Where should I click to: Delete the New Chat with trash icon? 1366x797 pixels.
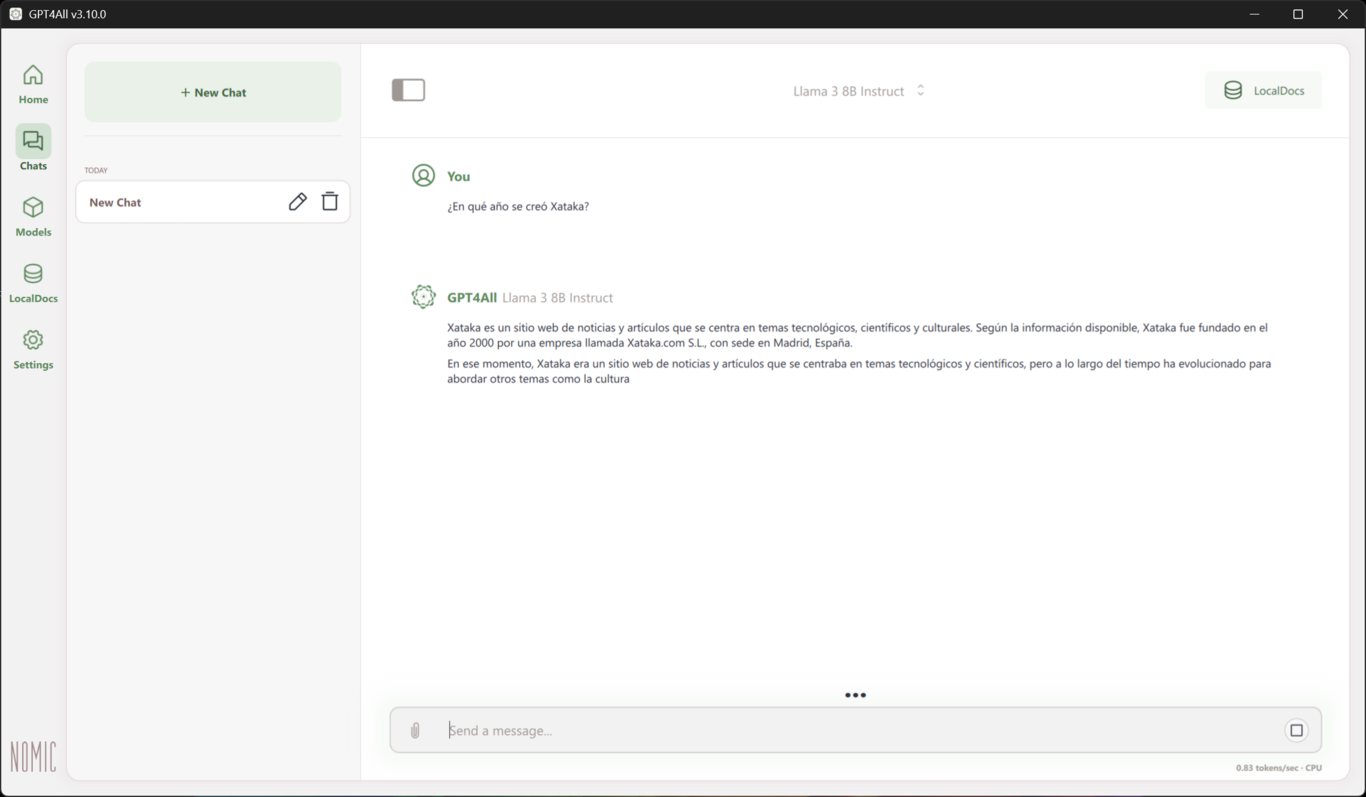330,202
